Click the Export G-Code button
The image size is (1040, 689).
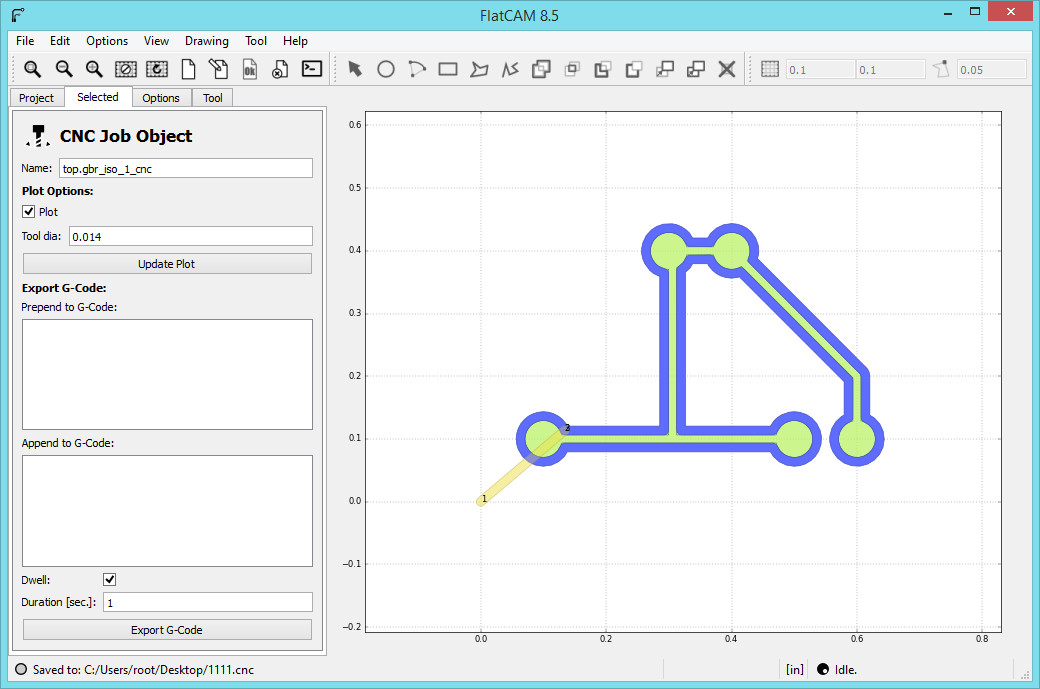(166, 630)
